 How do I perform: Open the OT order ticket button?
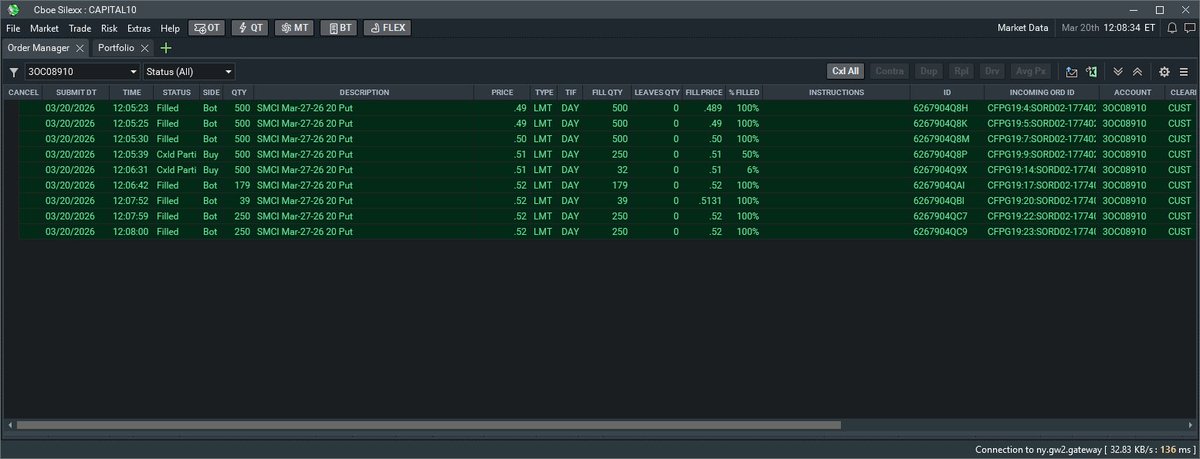pyautogui.click(x=207, y=28)
